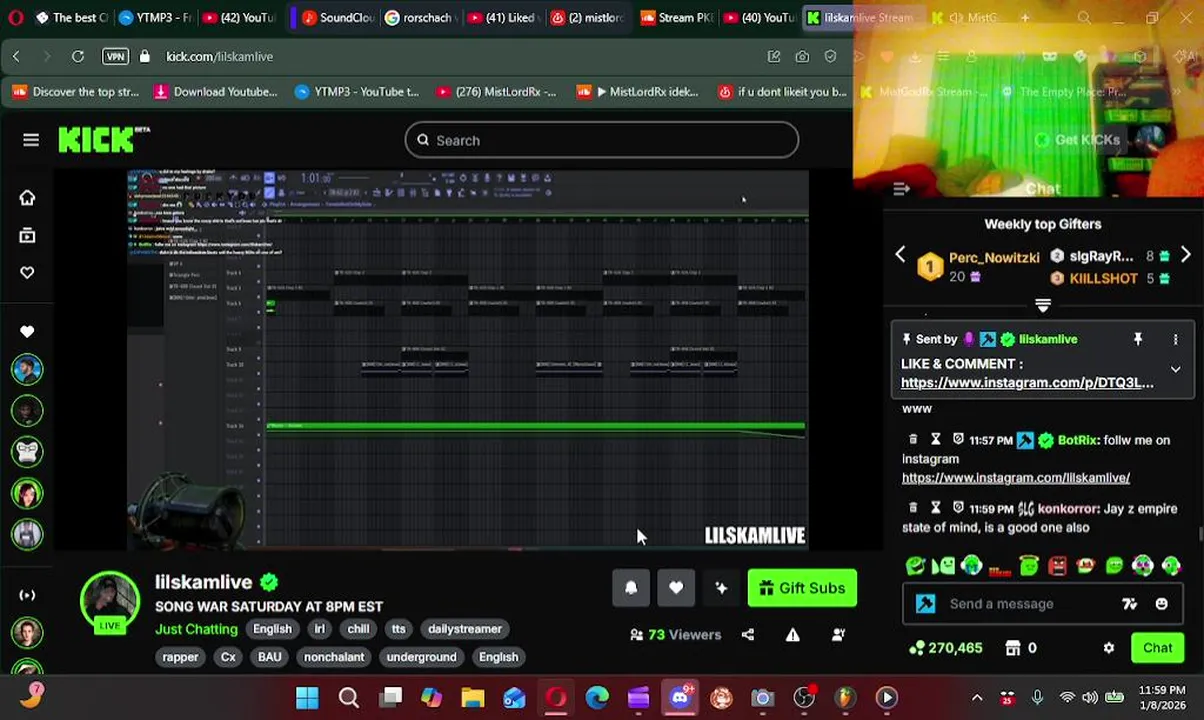Show hidden system tray icons
Viewport: 1204px width, 720px height.
[977, 698]
